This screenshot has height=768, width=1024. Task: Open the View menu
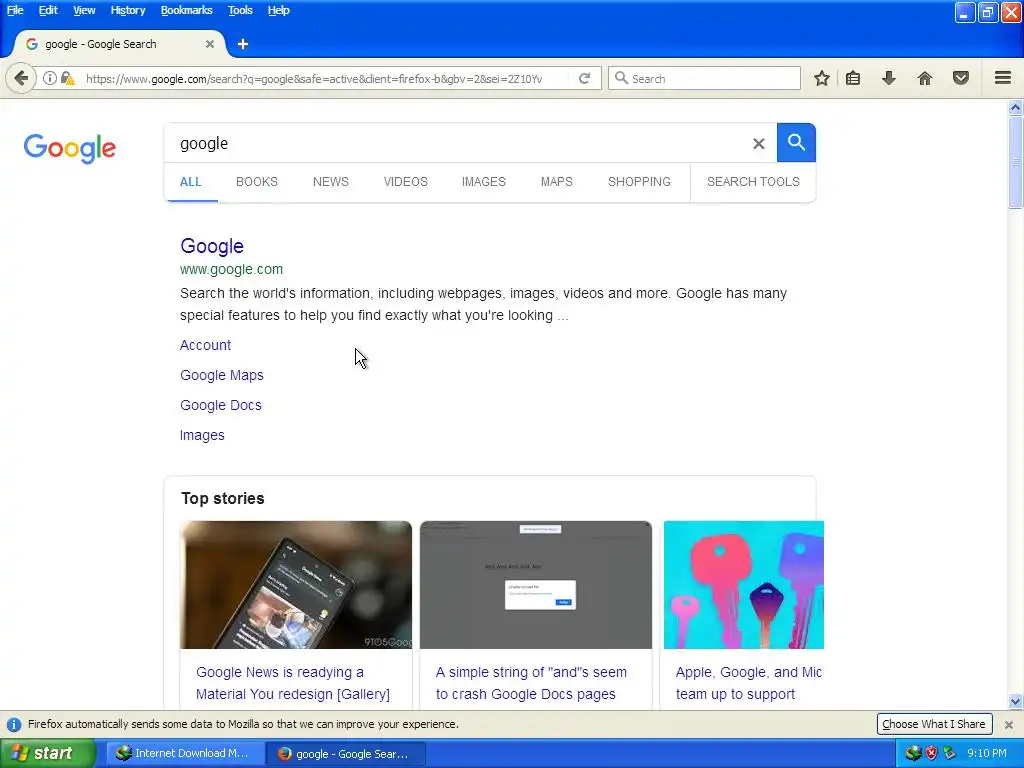(x=84, y=10)
